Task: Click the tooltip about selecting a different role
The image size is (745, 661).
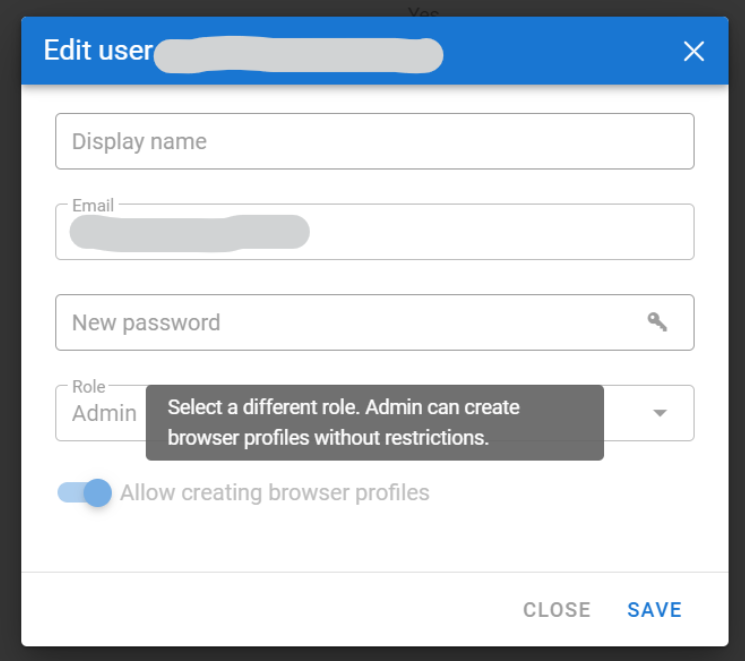Action: point(374,422)
